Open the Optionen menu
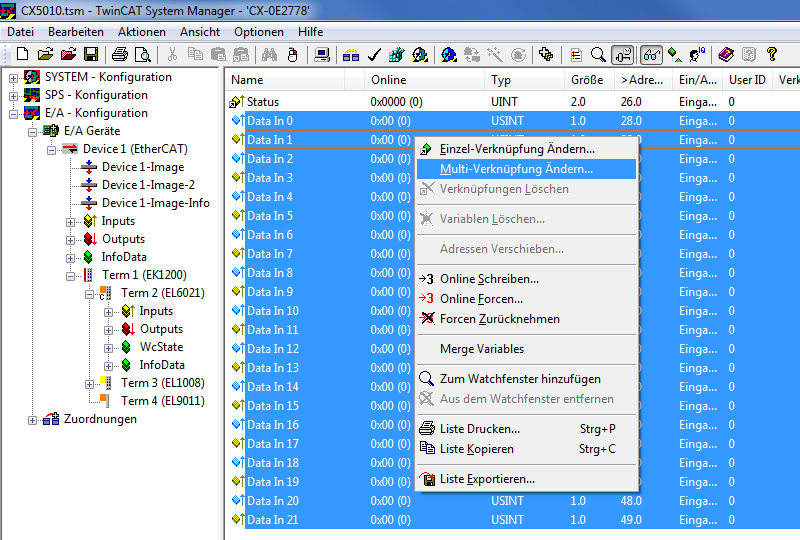This screenshot has height=540, width=800. coord(259,32)
